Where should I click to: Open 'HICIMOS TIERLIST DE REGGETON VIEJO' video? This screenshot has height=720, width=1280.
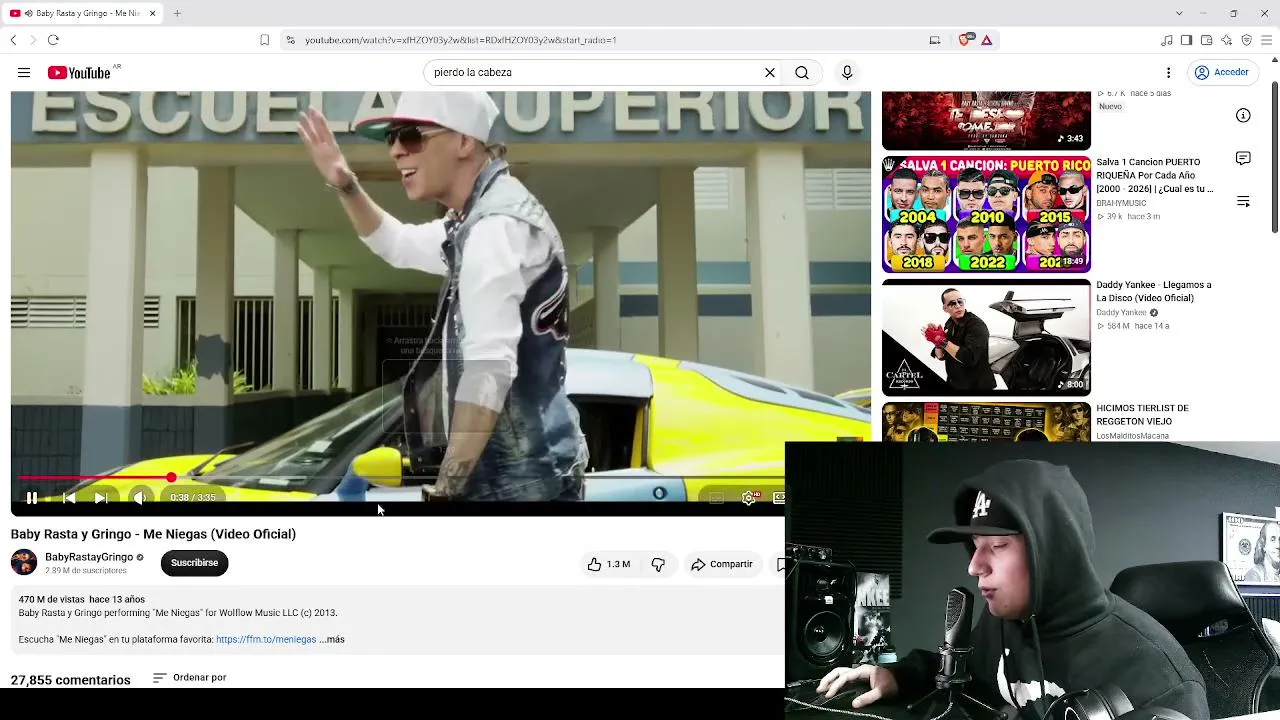point(1142,414)
